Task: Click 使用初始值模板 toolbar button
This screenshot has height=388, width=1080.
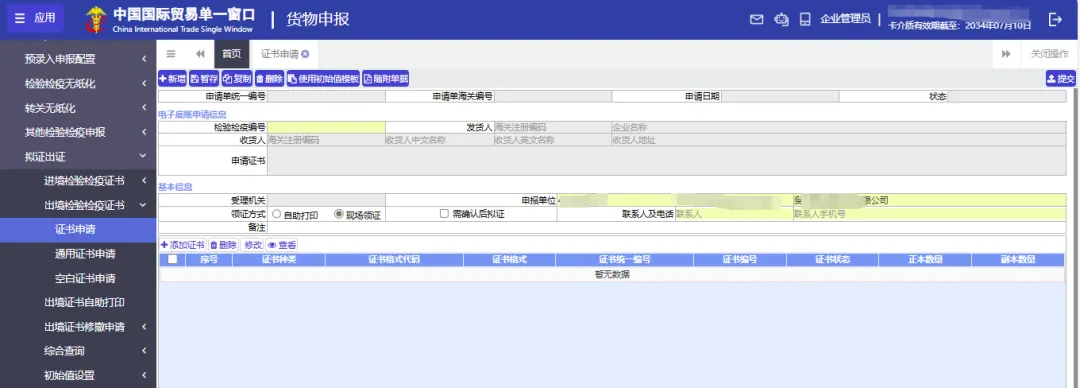Action: click(x=323, y=79)
